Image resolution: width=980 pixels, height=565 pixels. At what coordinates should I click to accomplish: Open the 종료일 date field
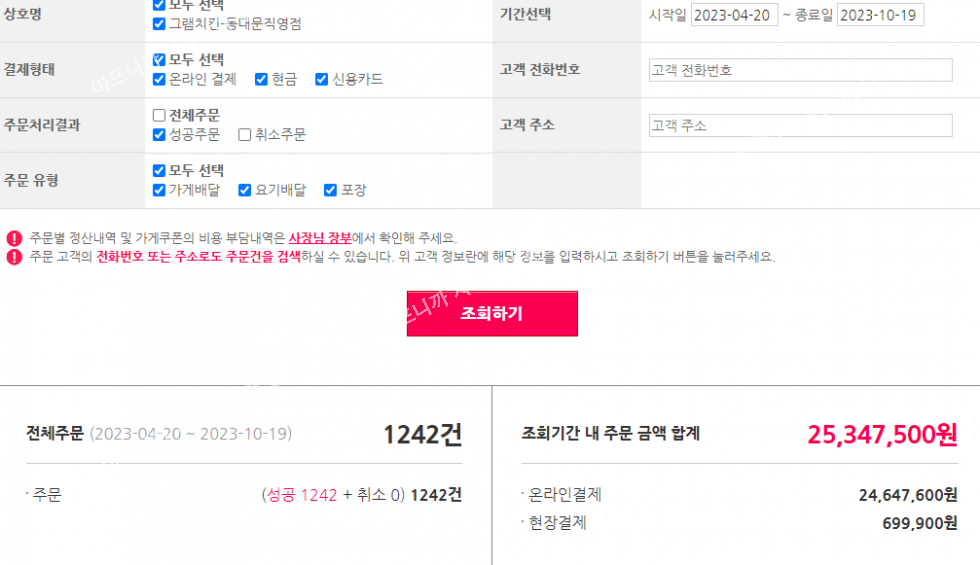(x=880, y=15)
